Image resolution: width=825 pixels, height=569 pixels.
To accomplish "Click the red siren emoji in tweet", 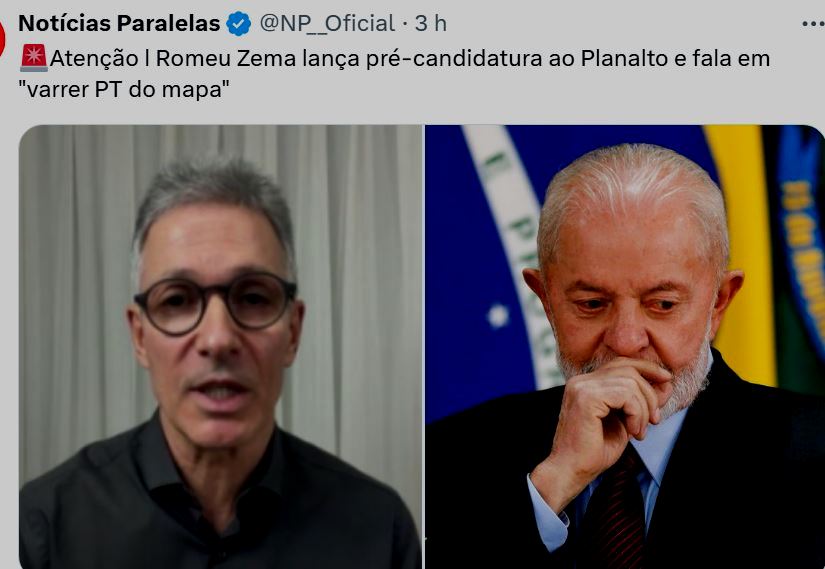I will click(x=34, y=58).
